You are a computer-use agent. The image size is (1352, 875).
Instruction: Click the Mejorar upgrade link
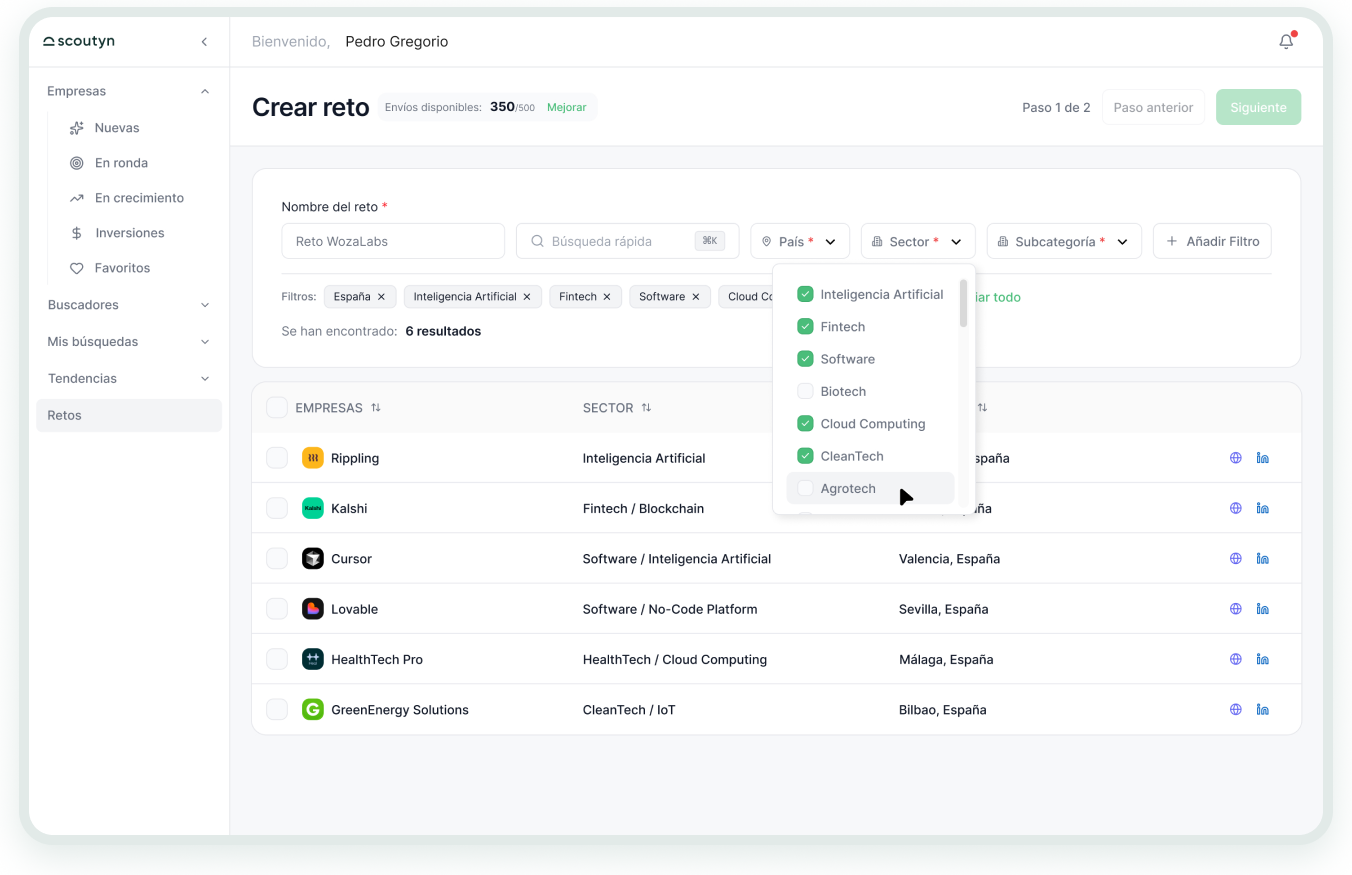[566, 107]
